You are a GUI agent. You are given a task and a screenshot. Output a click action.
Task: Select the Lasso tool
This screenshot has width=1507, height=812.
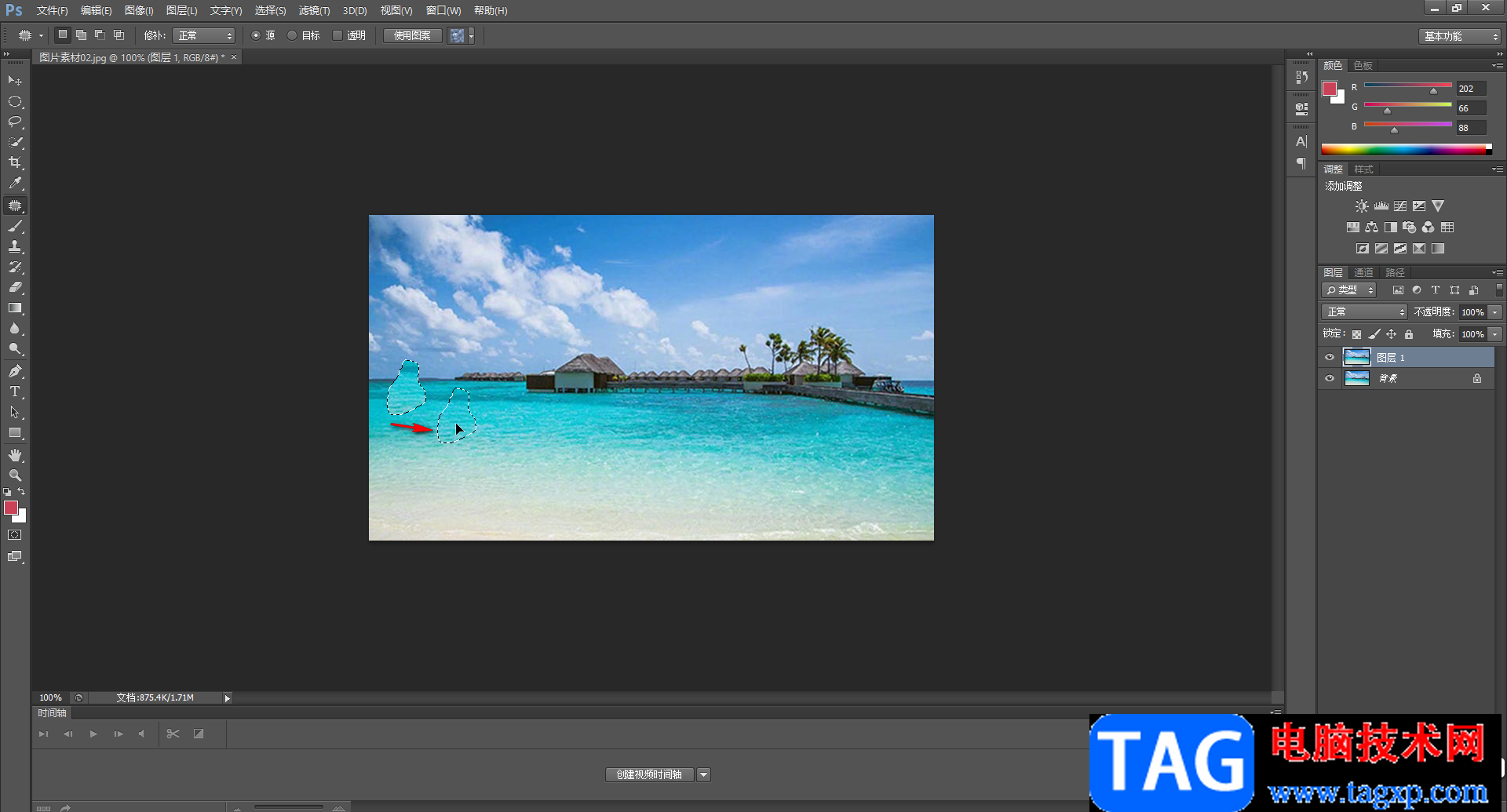pos(15,122)
